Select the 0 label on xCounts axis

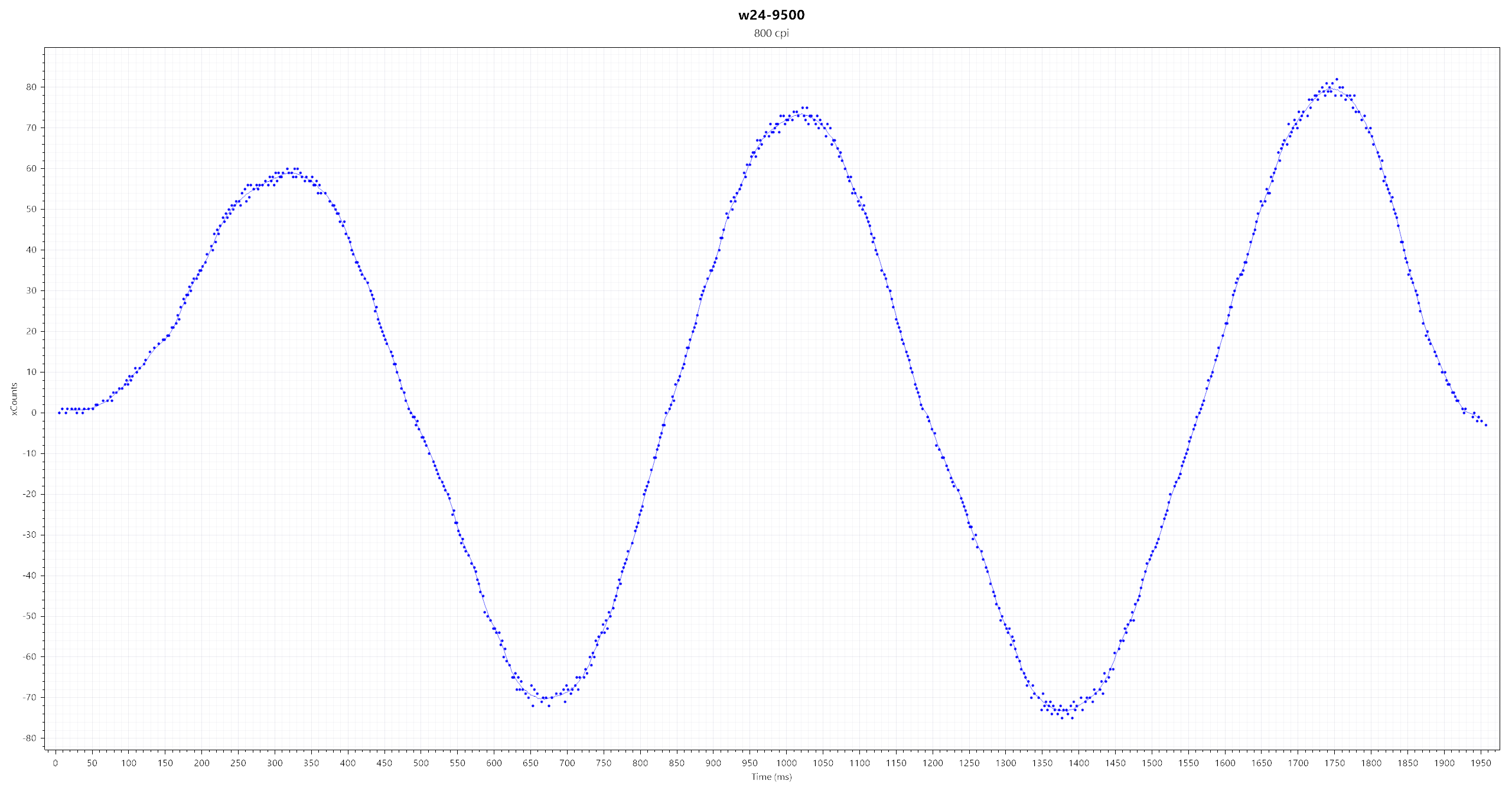[34, 413]
